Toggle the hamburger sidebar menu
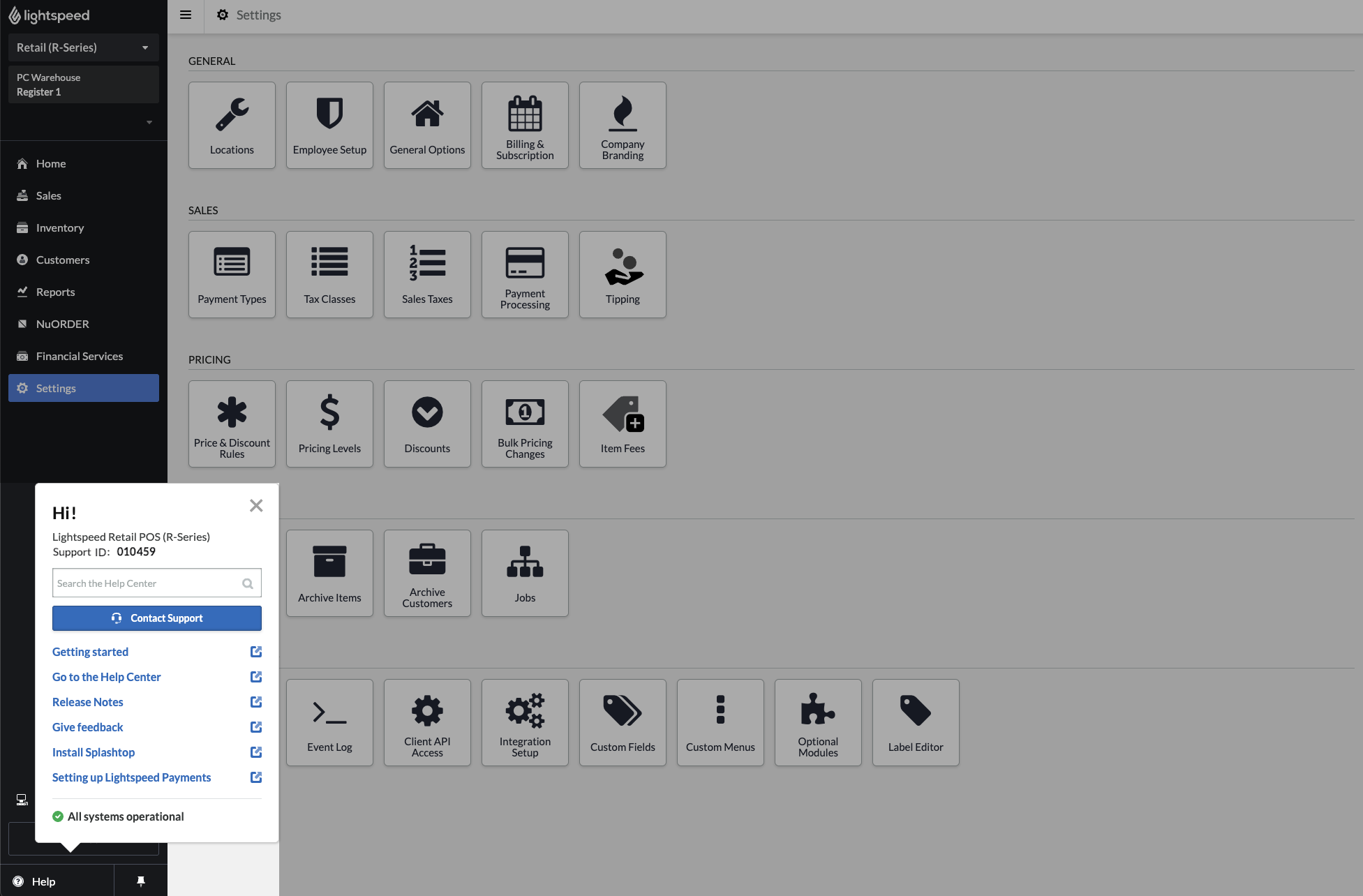The image size is (1363, 896). (x=186, y=15)
